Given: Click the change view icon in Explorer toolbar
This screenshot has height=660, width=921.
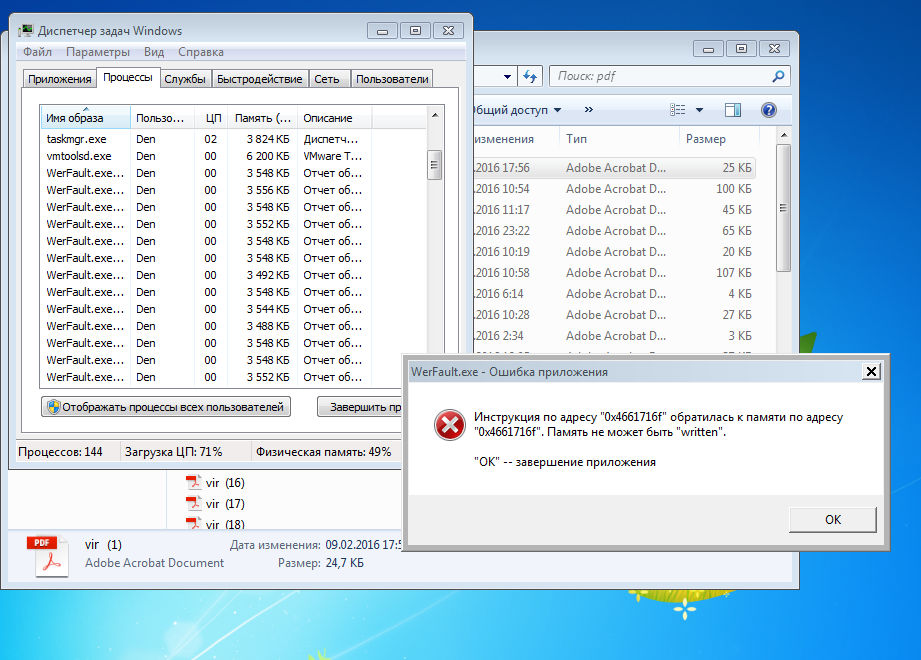Looking at the screenshot, I should coord(679,110).
